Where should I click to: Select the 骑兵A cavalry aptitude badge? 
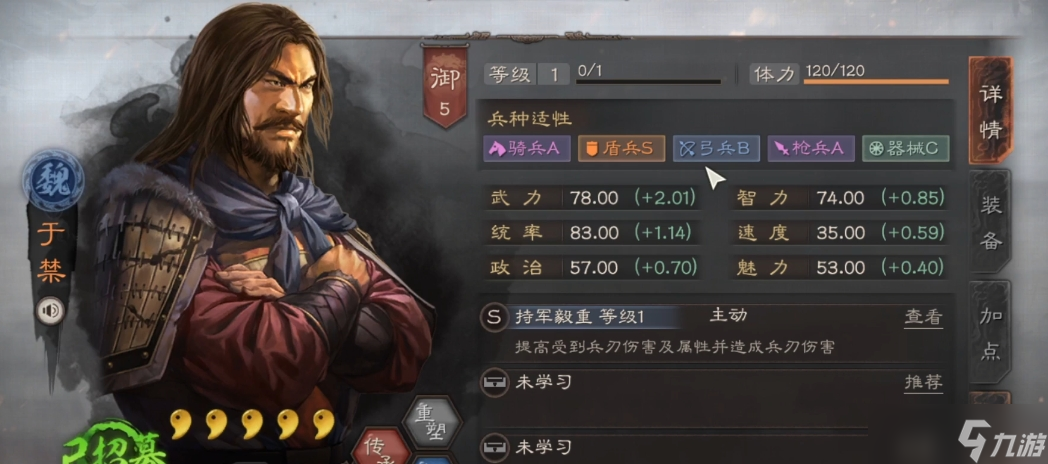click(x=526, y=148)
